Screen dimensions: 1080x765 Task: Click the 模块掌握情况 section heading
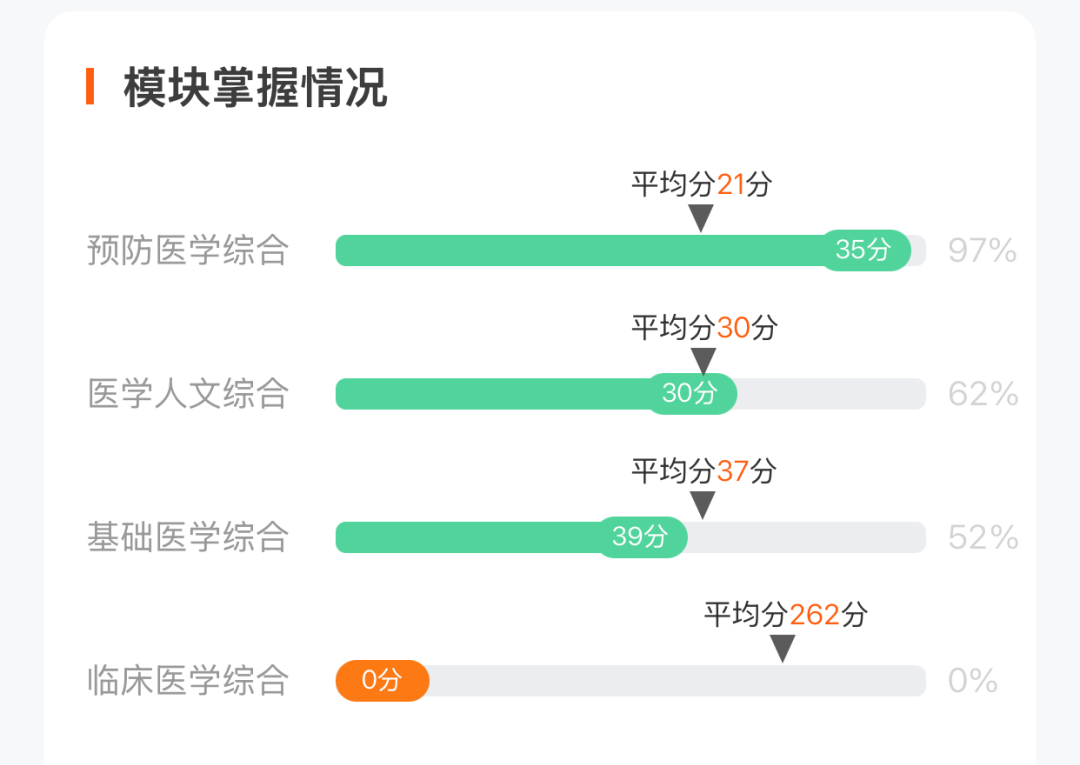[256, 87]
